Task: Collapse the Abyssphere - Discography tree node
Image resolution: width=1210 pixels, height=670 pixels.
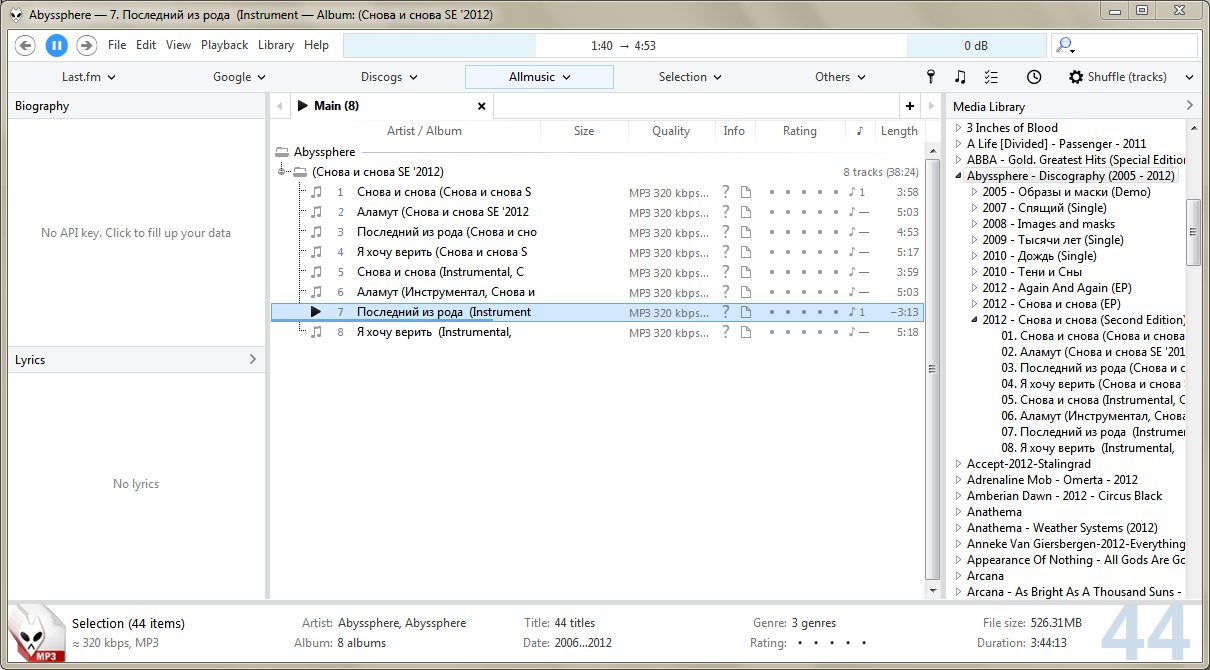Action: coord(958,176)
